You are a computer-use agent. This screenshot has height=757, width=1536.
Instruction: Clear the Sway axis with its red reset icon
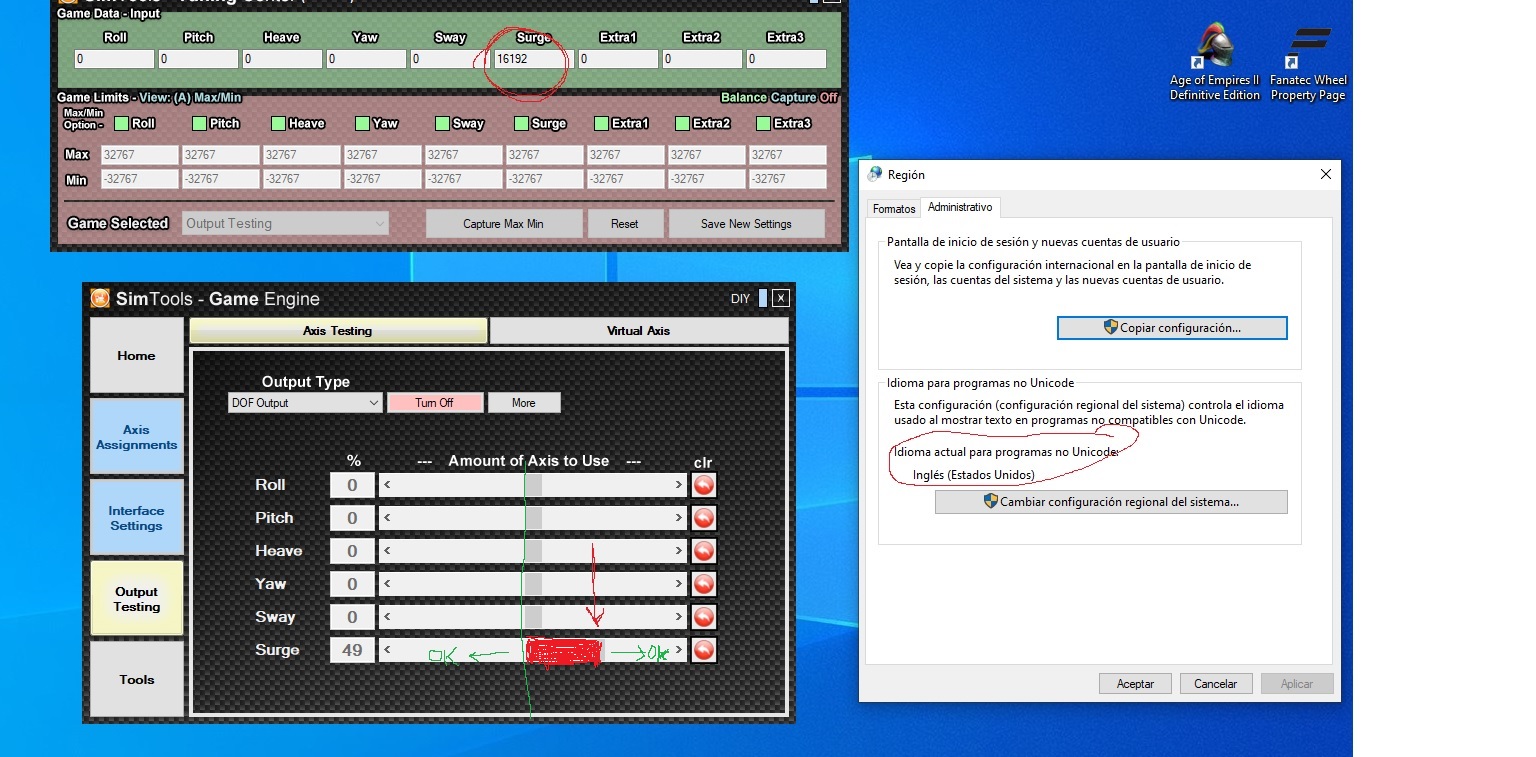point(703,617)
